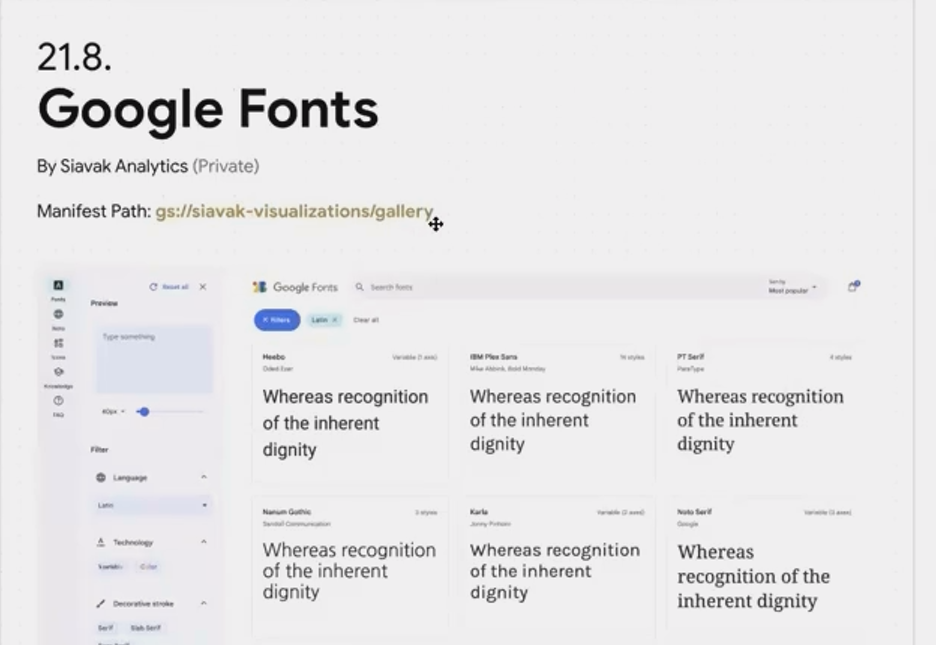Collapse the Decorative stroke section
Image resolution: width=936 pixels, height=645 pixels.
[x=204, y=603]
